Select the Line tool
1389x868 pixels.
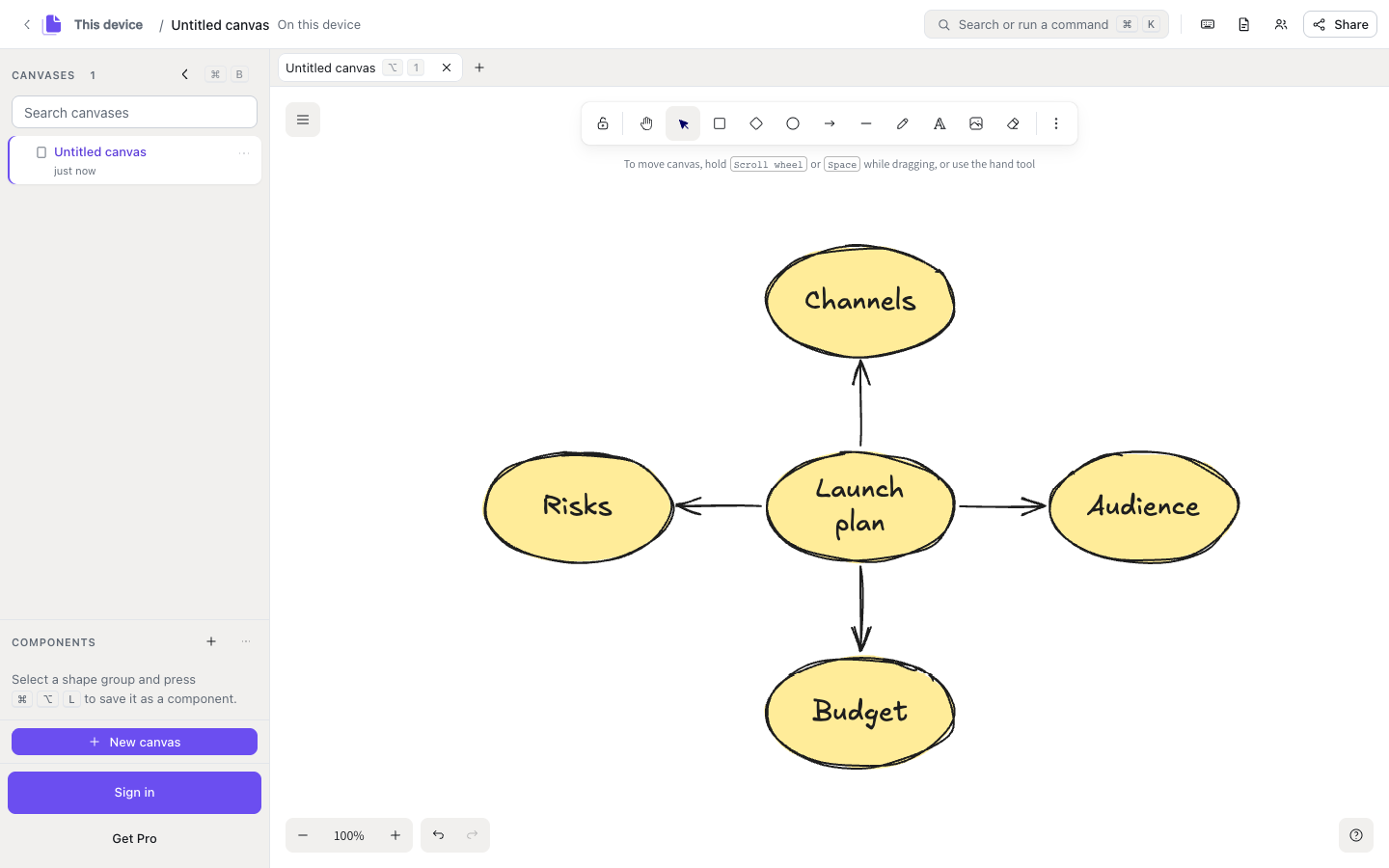coord(866,123)
